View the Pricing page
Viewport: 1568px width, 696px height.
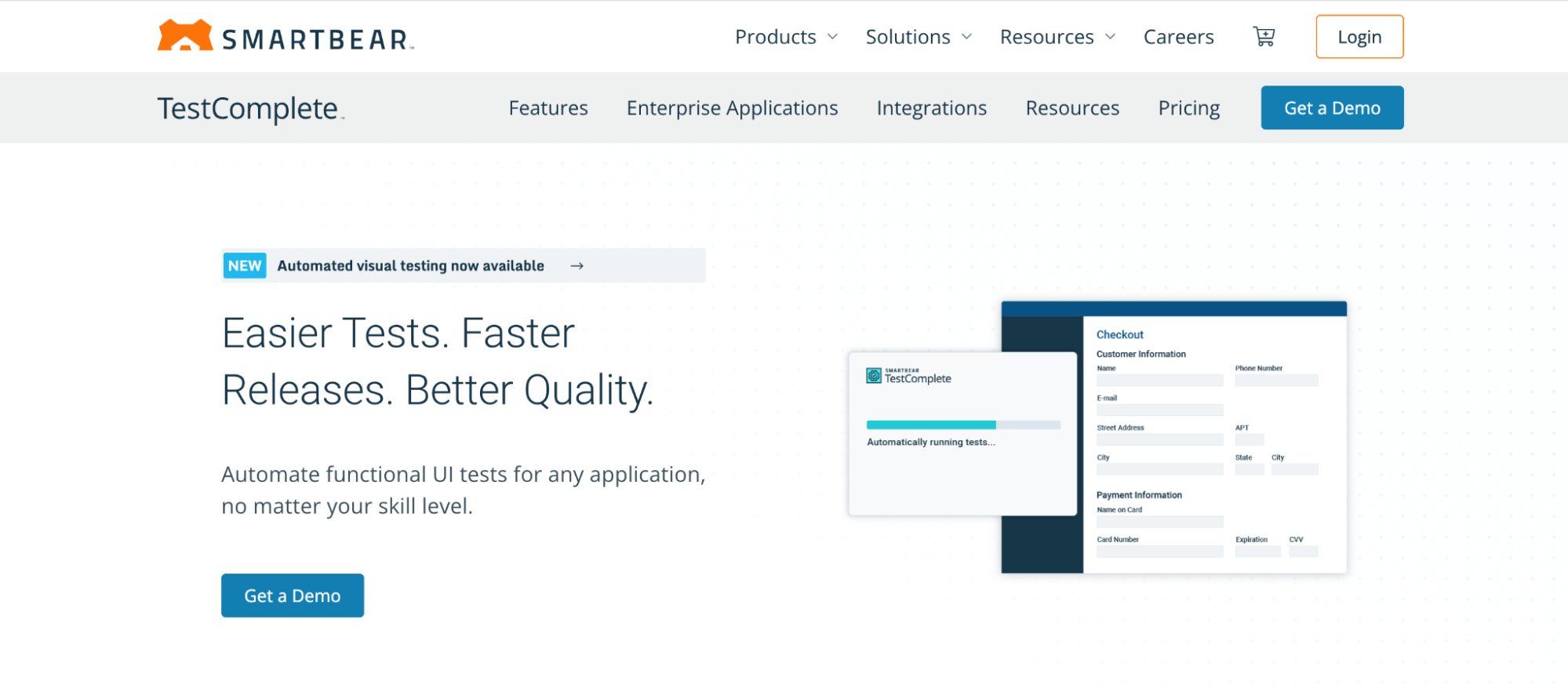[x=1189, y=108]
